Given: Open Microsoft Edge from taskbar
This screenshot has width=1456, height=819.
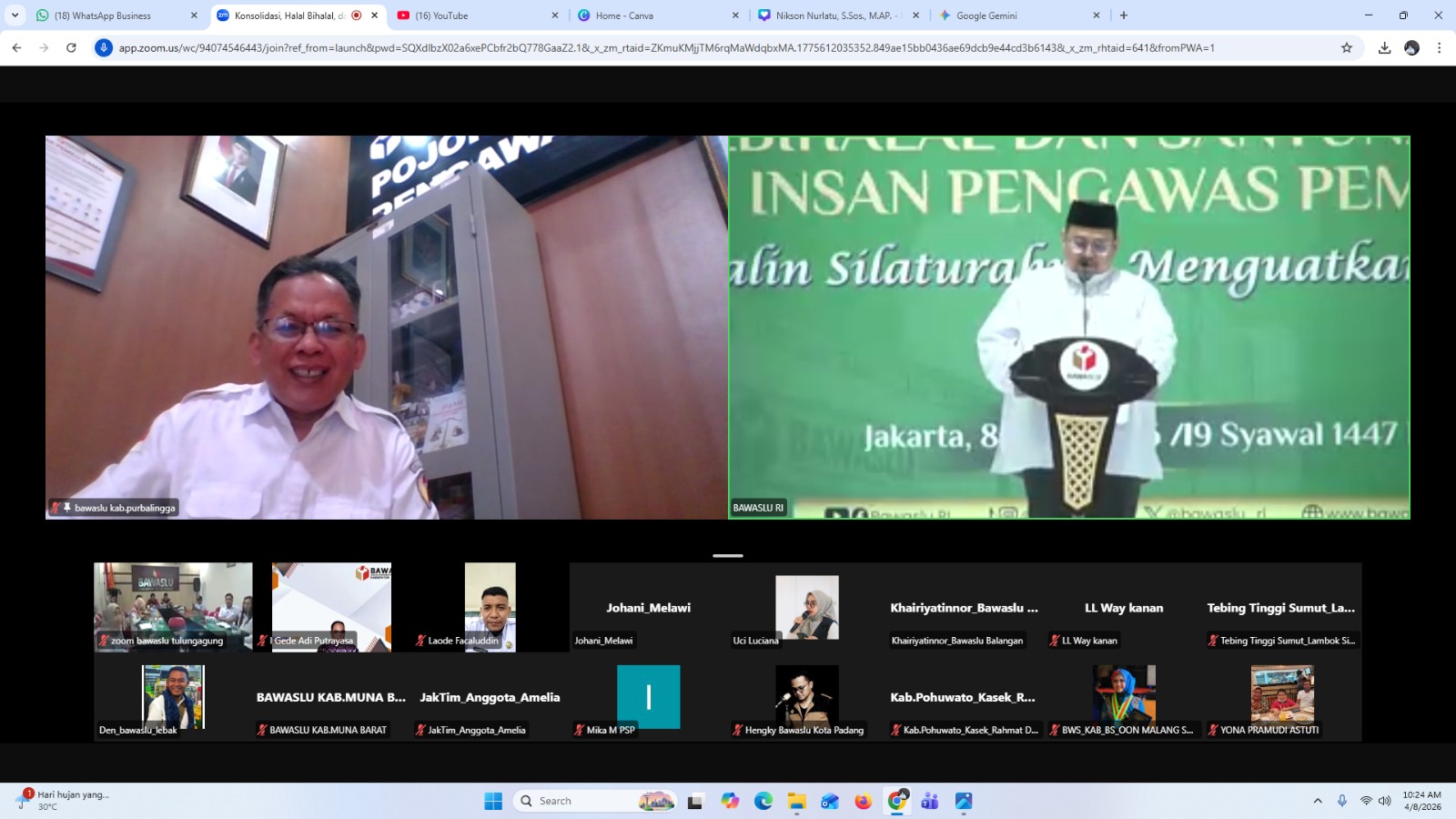Looking at the screenshot, I should (x=763, y=801).
